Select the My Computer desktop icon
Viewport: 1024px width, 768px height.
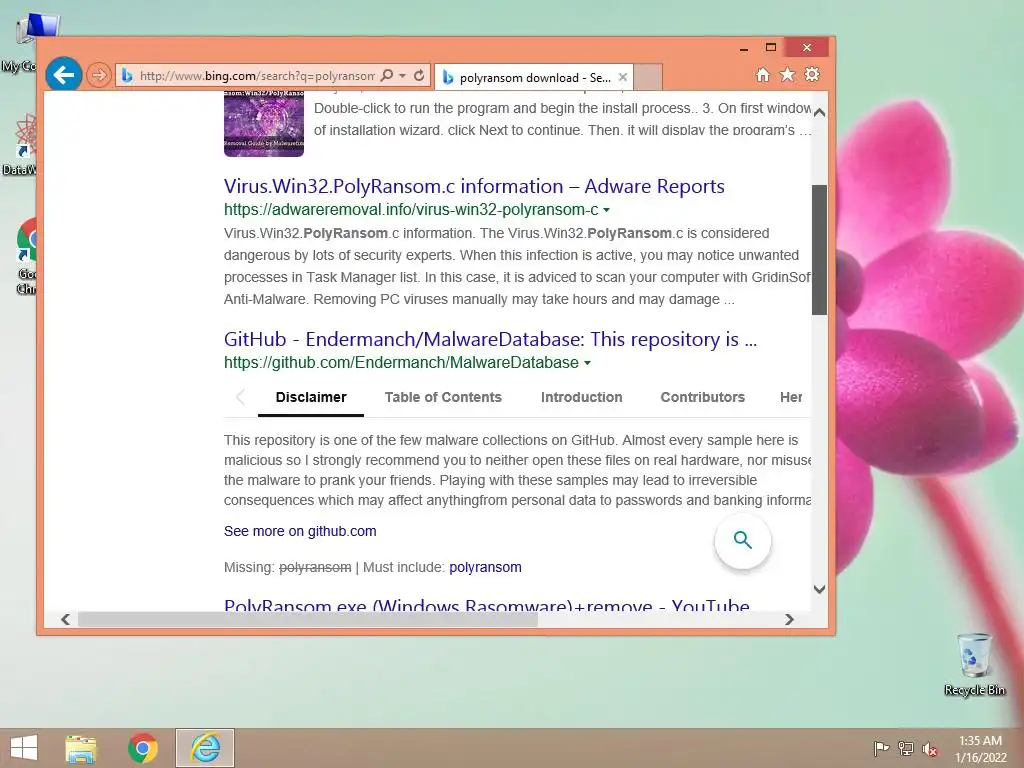pyautogui.click(x=26, y=44)
